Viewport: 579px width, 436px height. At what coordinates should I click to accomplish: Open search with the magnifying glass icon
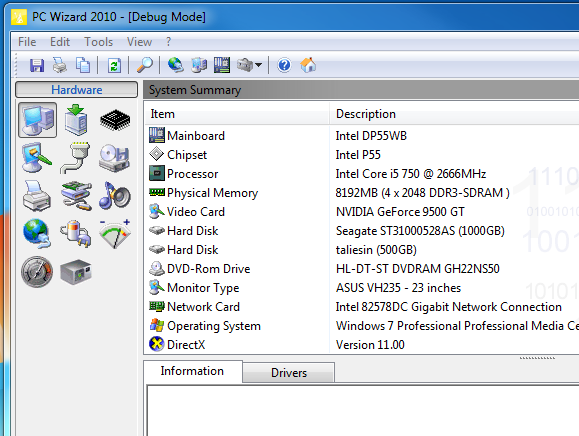click(144, 65)
